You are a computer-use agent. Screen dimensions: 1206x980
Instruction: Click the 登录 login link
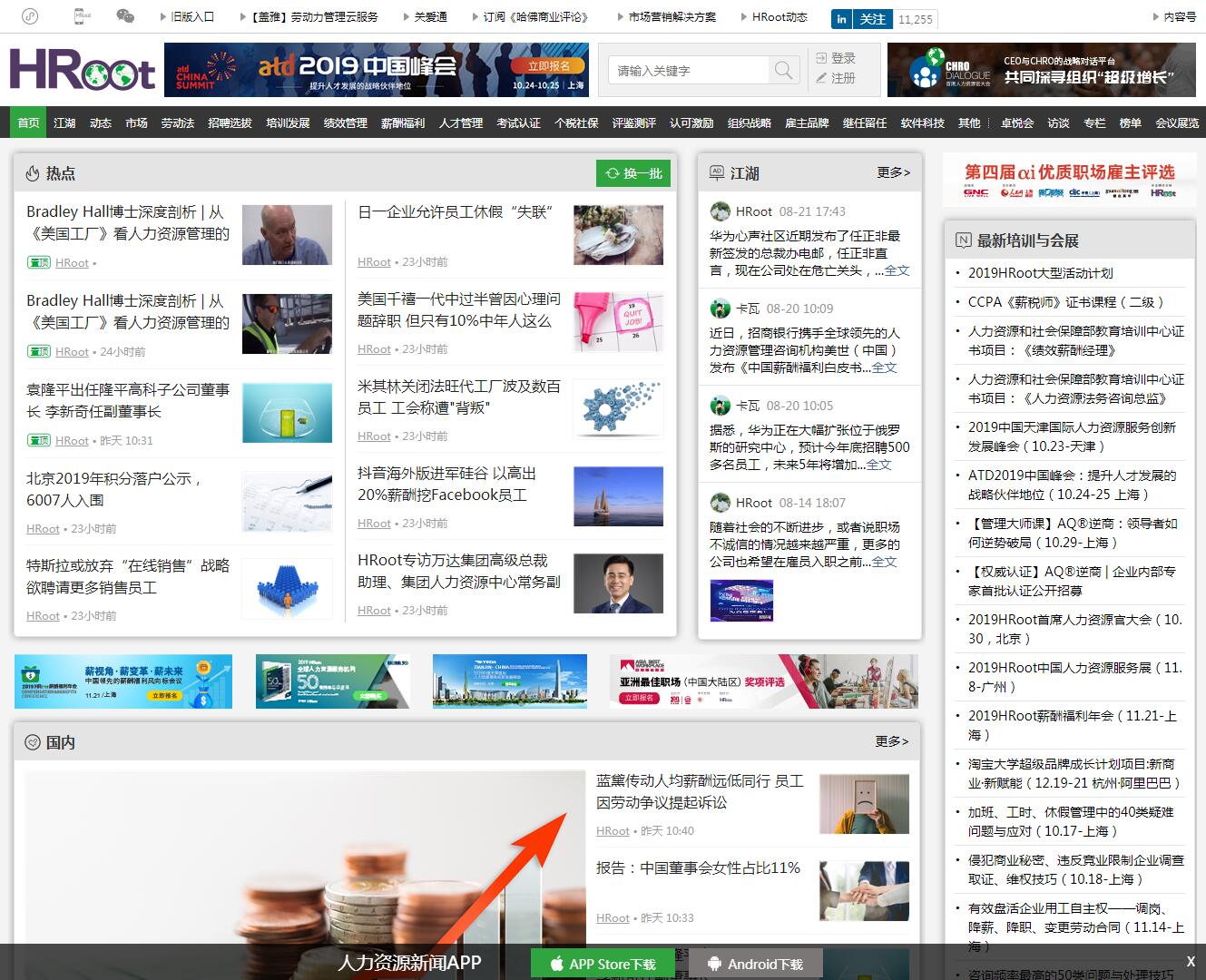835,57
